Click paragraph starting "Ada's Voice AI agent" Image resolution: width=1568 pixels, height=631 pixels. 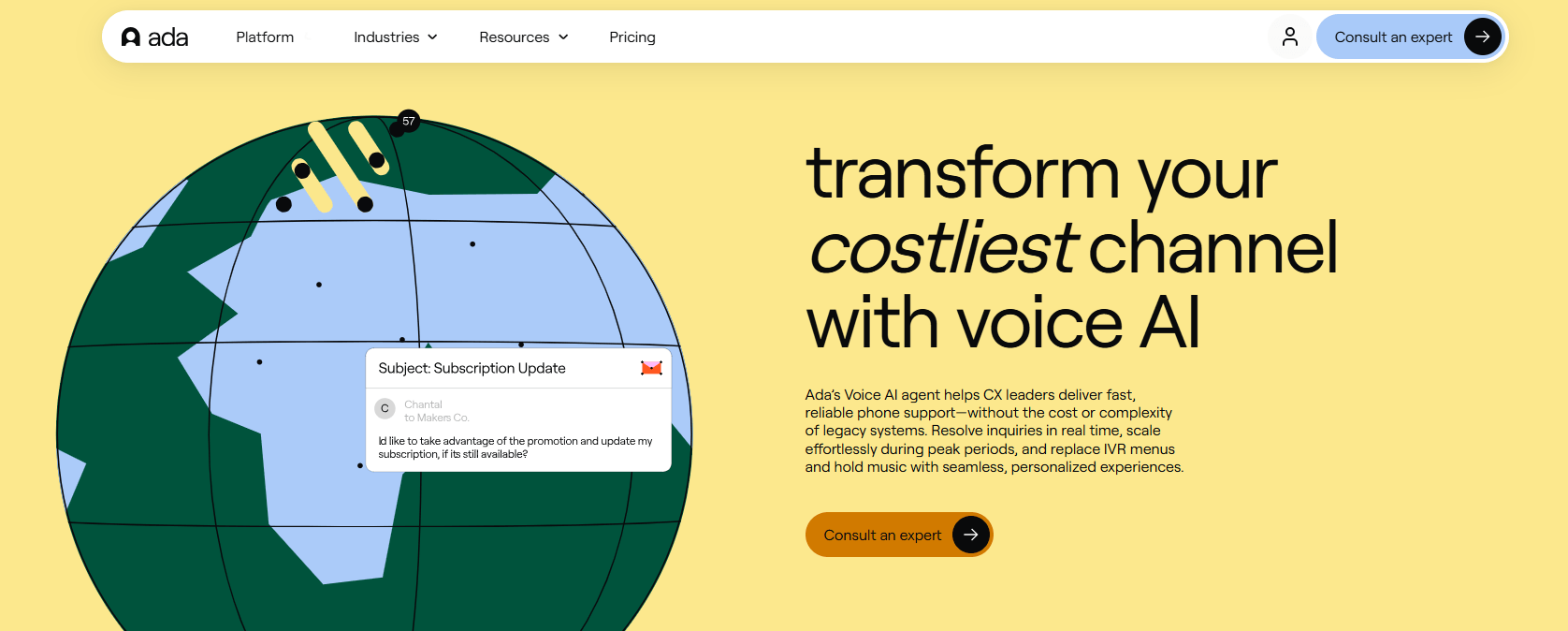click(x=995, y=431)
